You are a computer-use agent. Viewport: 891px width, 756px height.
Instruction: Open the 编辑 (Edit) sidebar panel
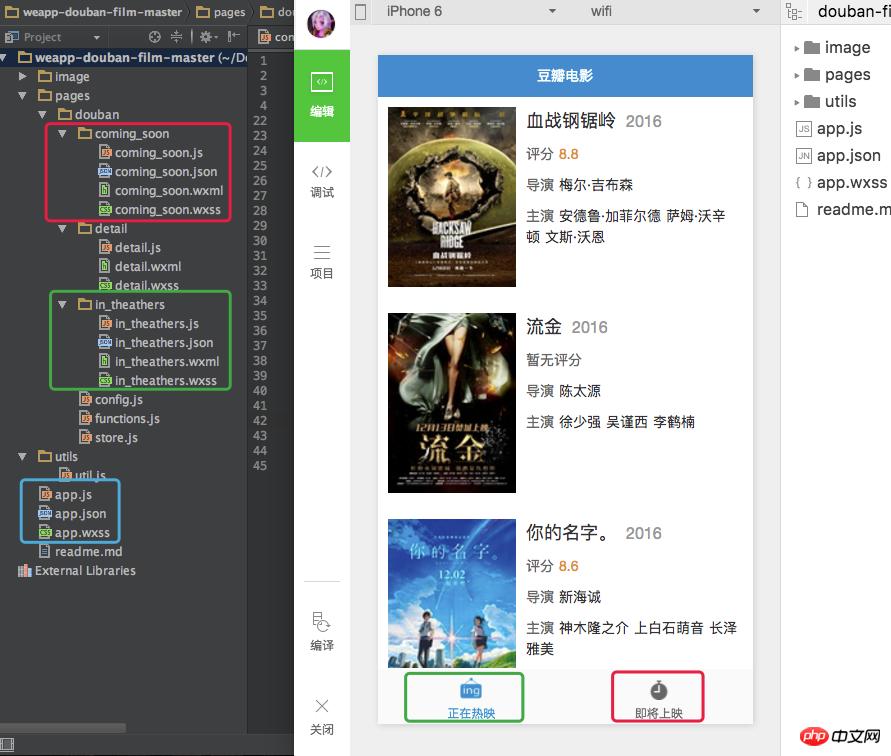(321, 94)
